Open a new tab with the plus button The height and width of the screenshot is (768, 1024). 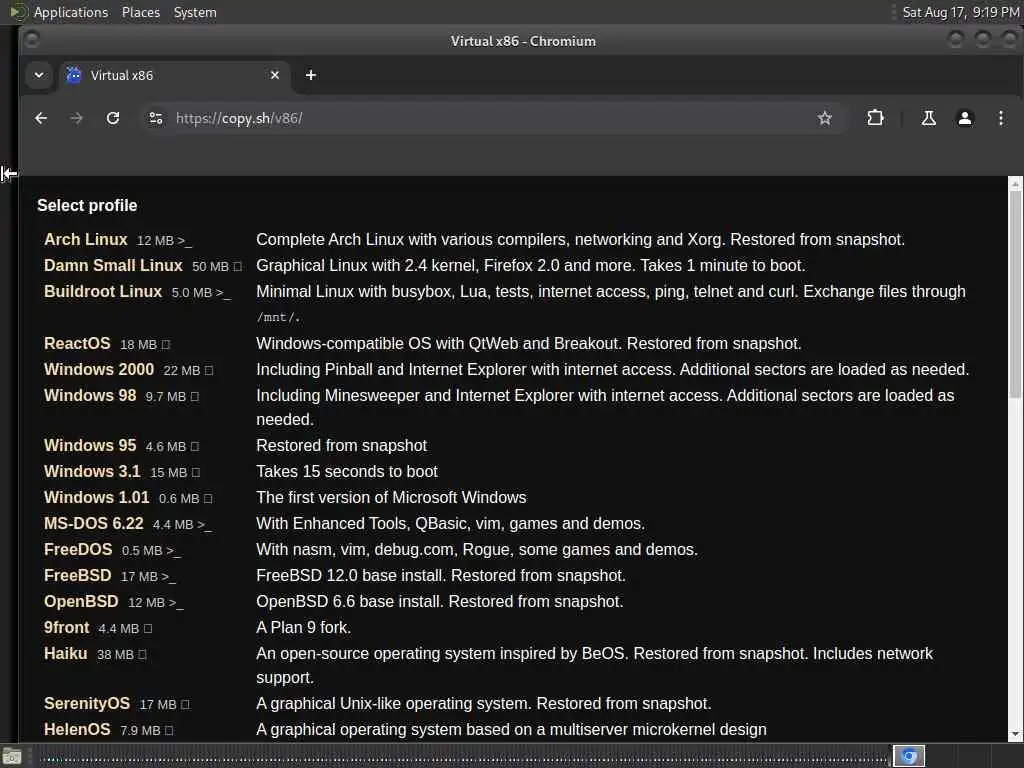click(311, 75)
